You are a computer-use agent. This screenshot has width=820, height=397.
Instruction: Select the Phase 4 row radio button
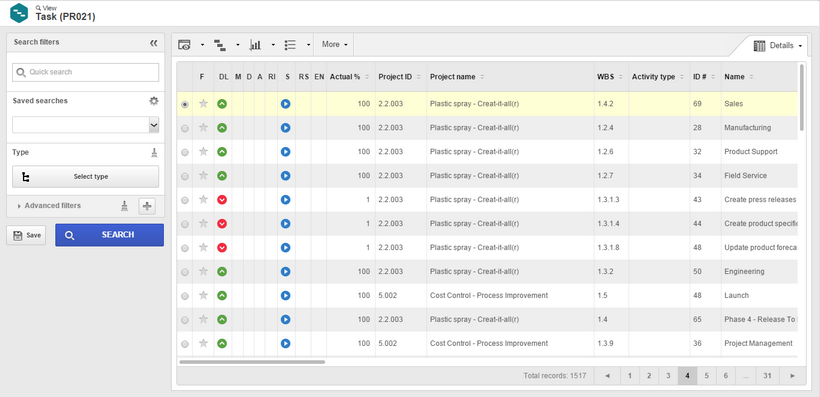tap(185, 320)
